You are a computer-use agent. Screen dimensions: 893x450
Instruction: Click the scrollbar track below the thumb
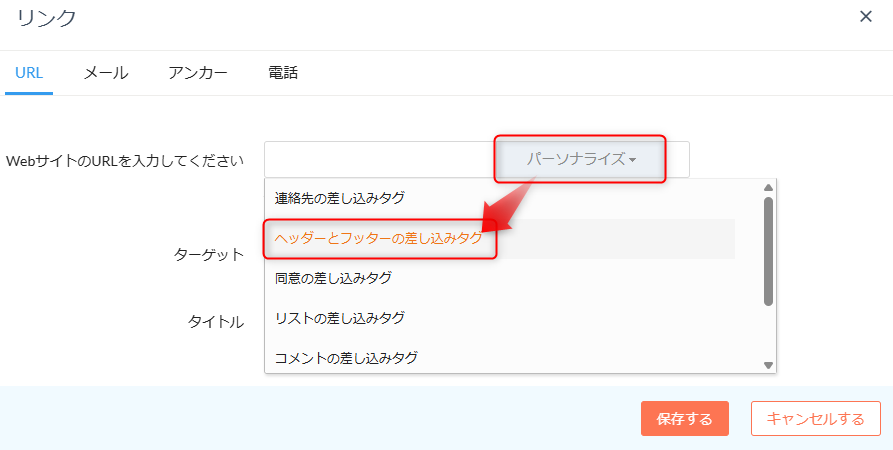(x=768, y=332)
